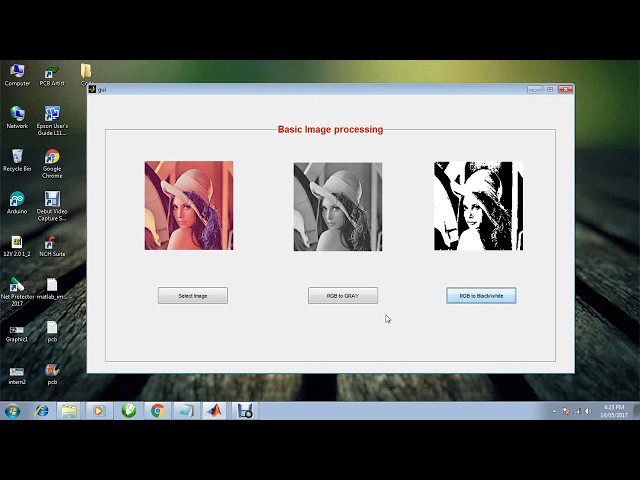The width and height of the screenshot is (640, 480).
Task: Open the MATLAB taskbar icon
Action: point(215,411)
